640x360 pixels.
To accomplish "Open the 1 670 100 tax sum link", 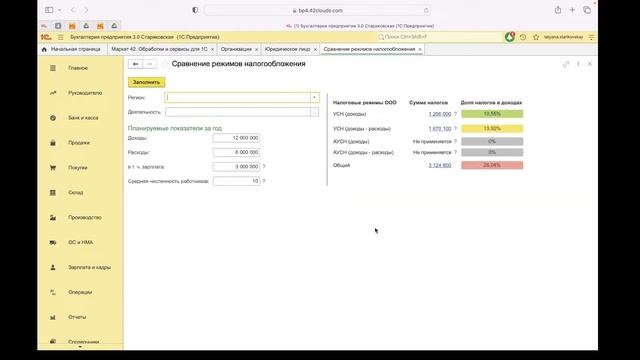I will point(440,129).
